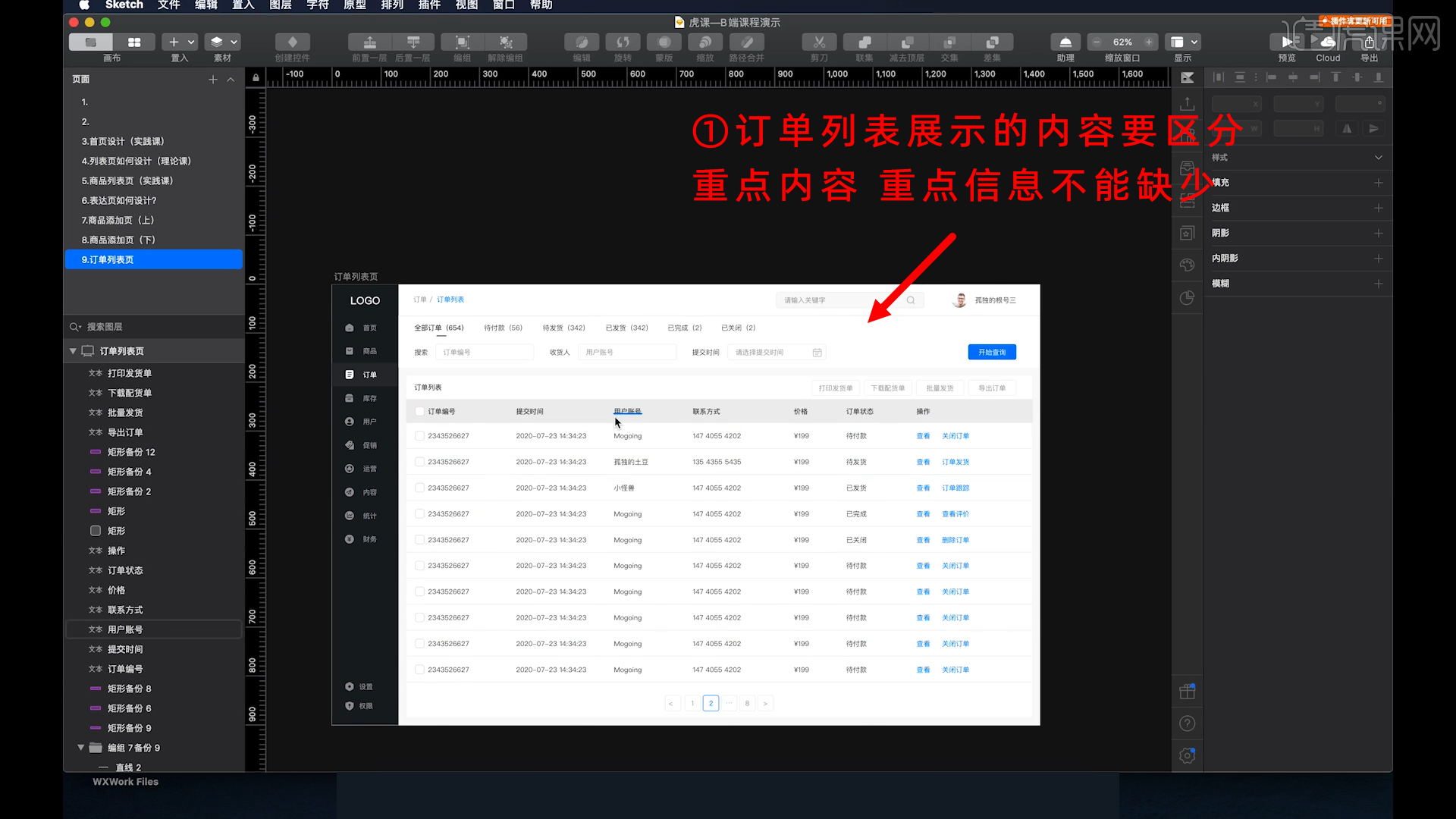The width and height of the screenshot is (1456, 819).
Task: Click page 2 pagination button
Action: click(x=711, y=703)
